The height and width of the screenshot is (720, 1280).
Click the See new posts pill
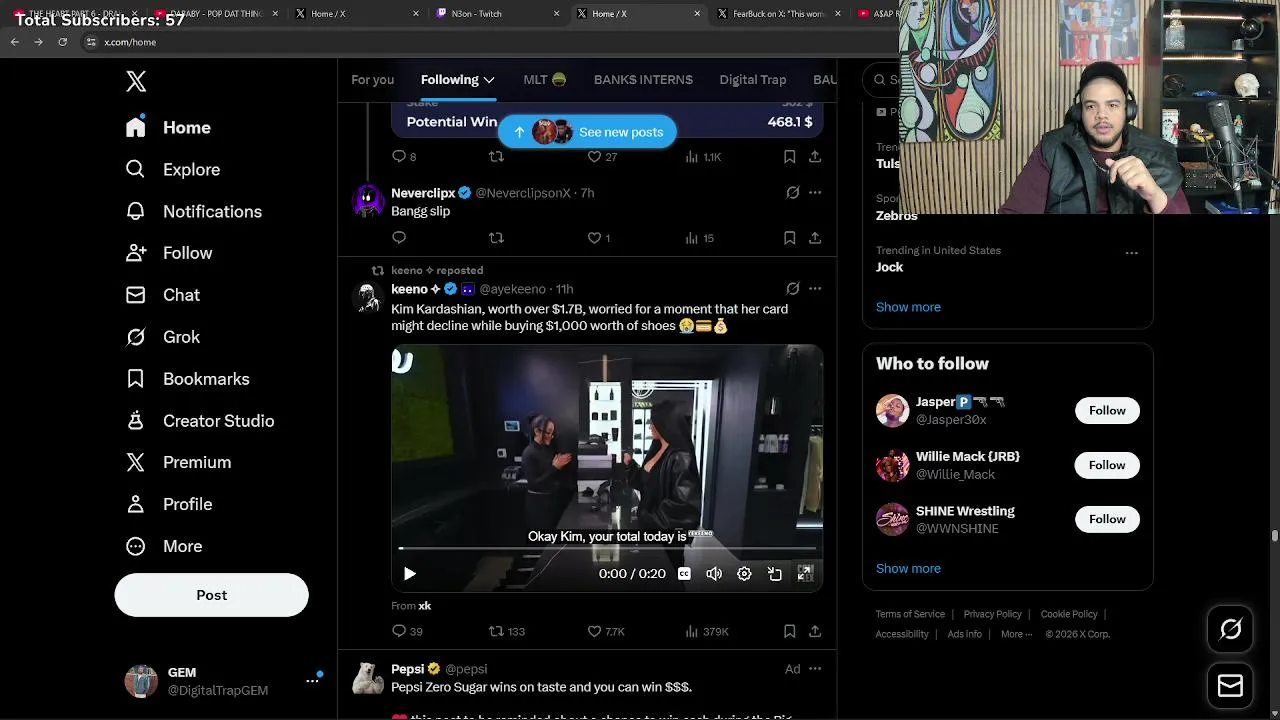coord(588,132)
